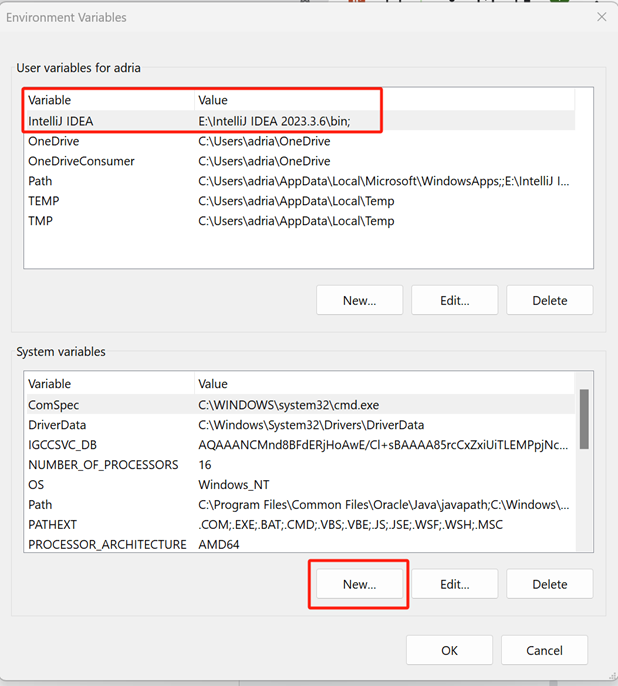The height and width of the screenshot is (686, 618).
Task: Click Edit under System variables
Action: click(454, 584)
